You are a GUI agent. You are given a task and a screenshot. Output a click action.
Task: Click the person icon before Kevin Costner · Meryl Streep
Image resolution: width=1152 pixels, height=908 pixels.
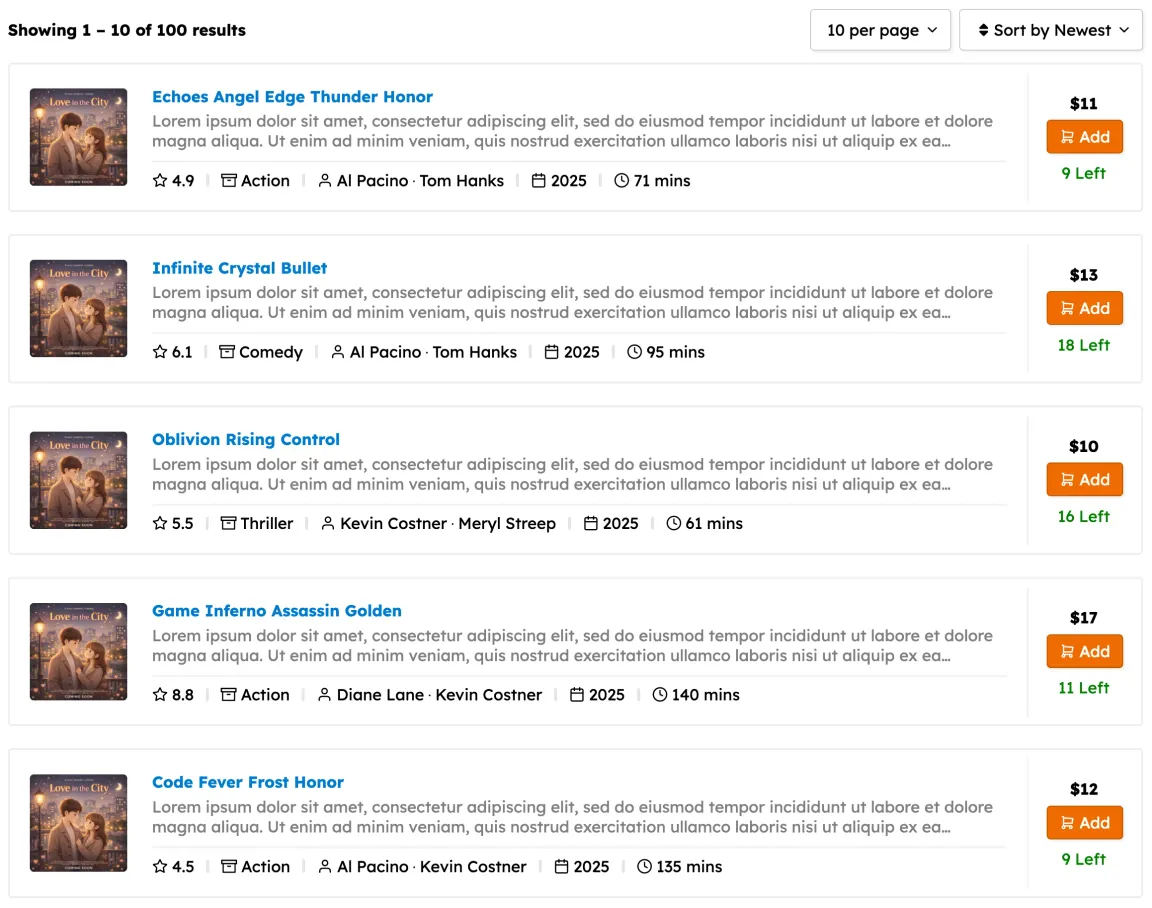pyautogui.click(x=328, y=524)
